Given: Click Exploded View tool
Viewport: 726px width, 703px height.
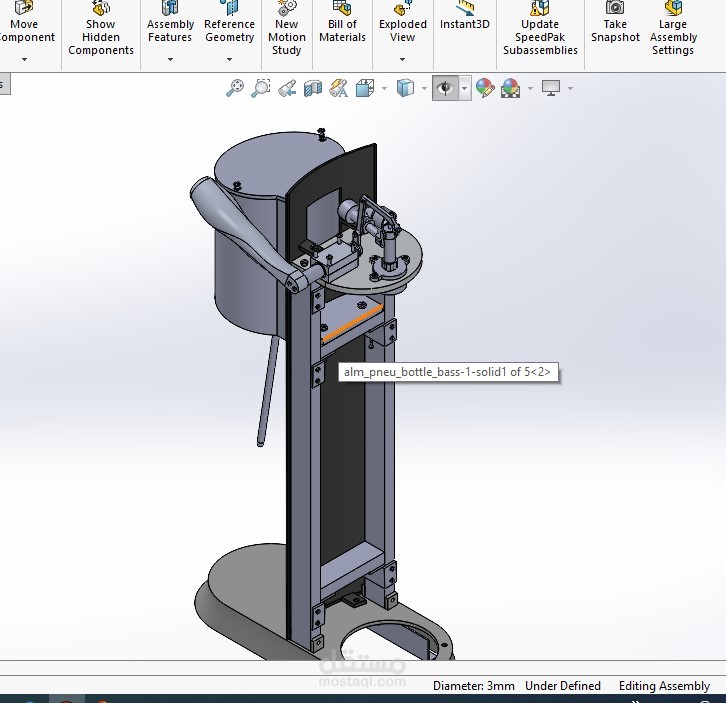Looking at the screenshot, I should click(x=402, y=22).
